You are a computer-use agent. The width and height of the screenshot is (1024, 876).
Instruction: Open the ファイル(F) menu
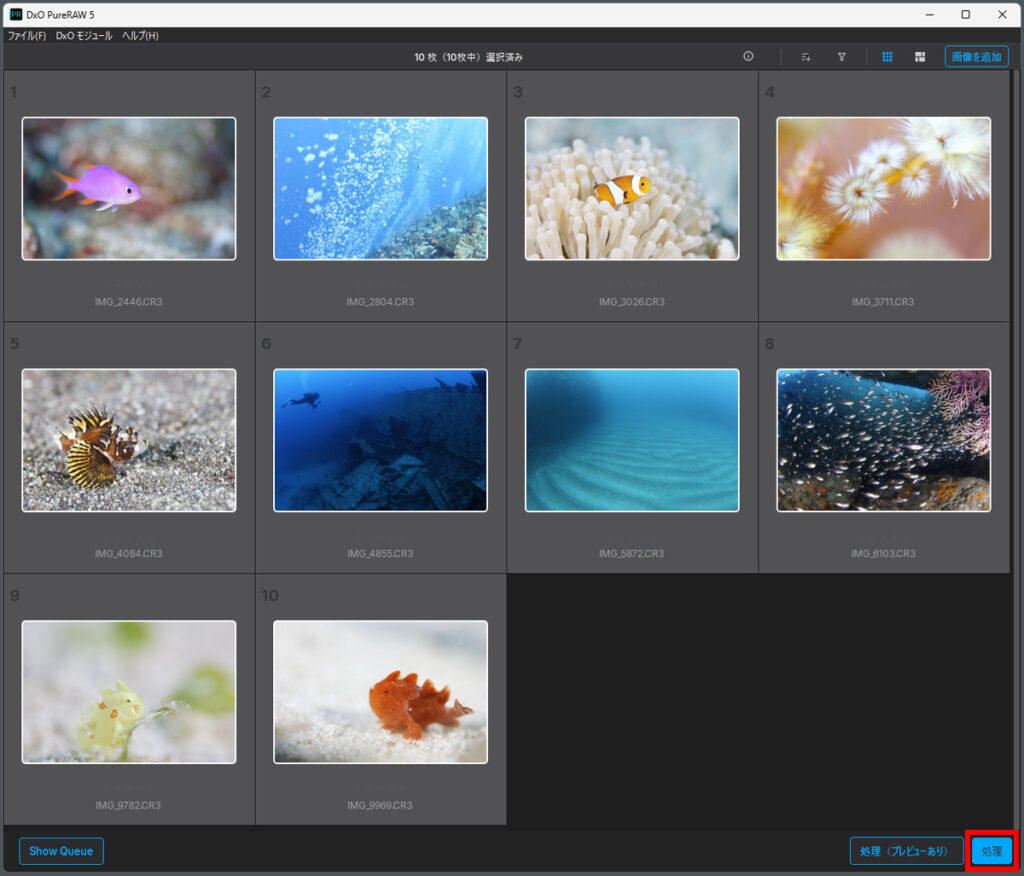pos(27,35)
